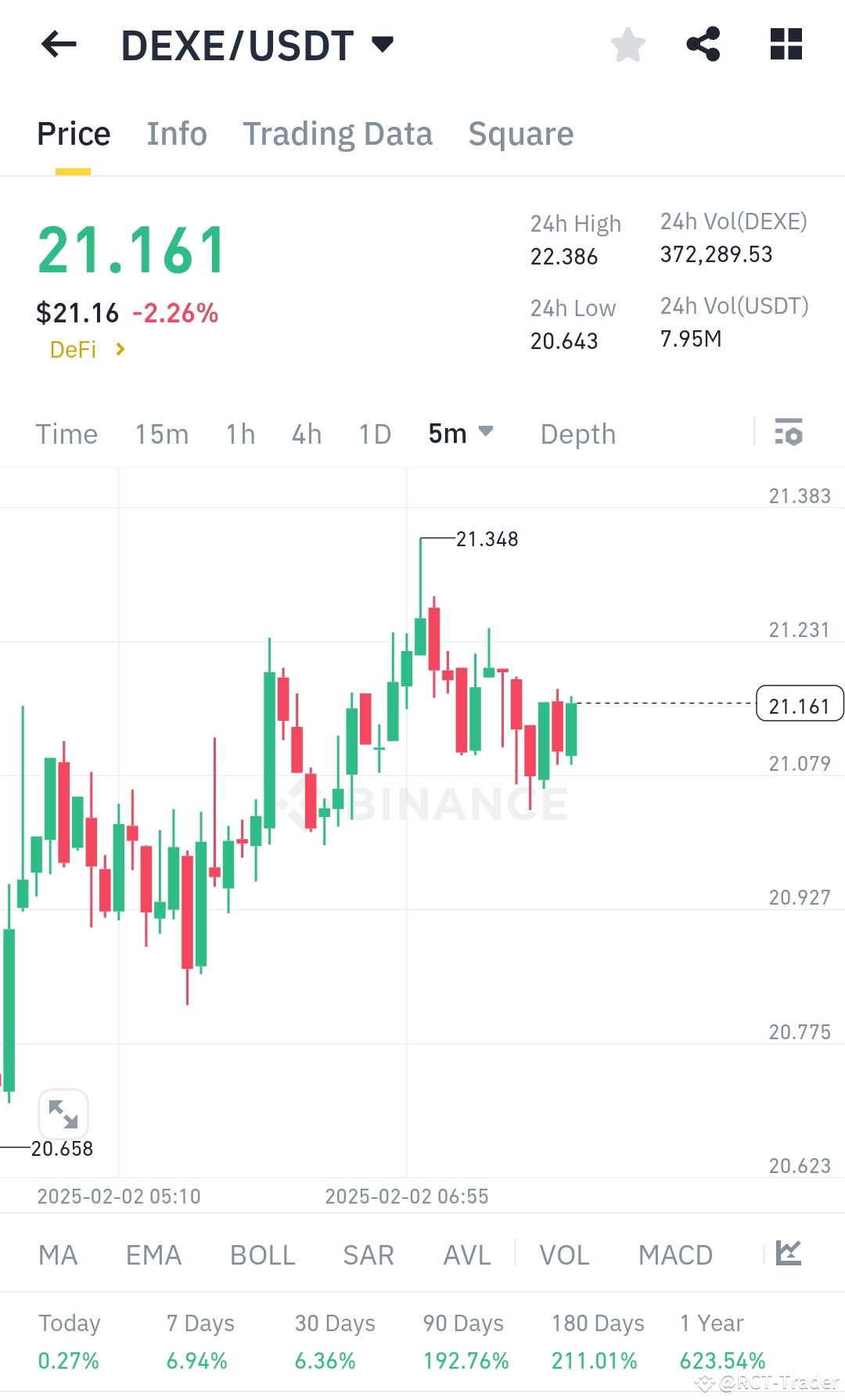Open chart settings icon beside Depth
The image size is (845, 1400).
pos(790,433)
